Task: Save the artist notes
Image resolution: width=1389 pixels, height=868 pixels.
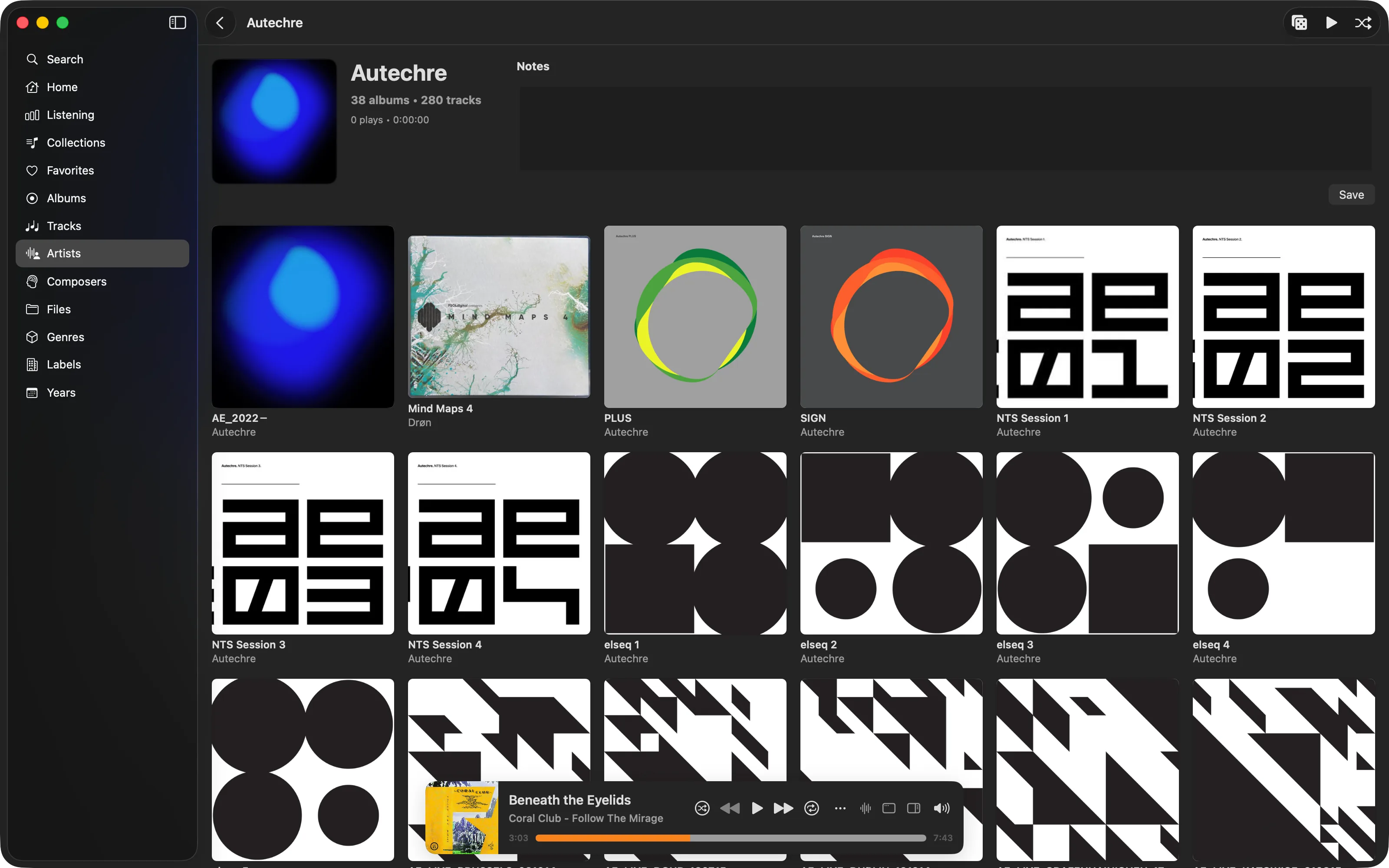Action: [1351, 194]
